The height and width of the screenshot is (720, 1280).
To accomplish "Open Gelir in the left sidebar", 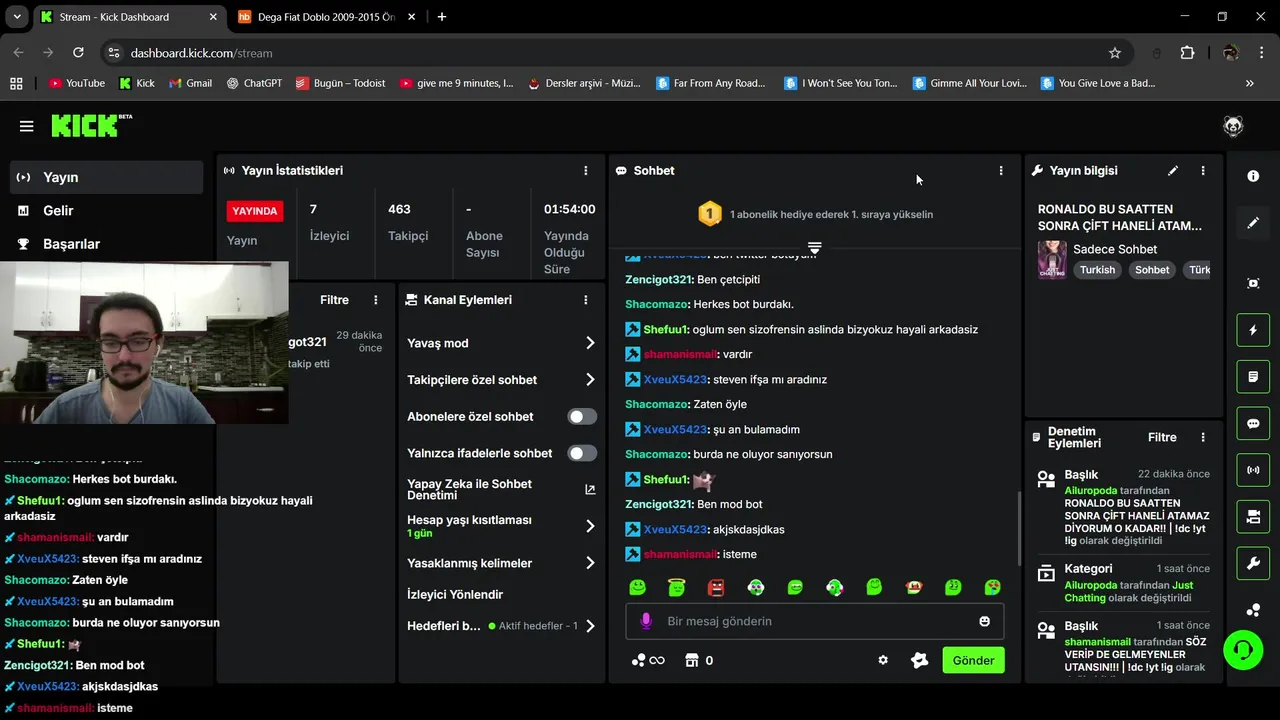I will coord(106,210).
